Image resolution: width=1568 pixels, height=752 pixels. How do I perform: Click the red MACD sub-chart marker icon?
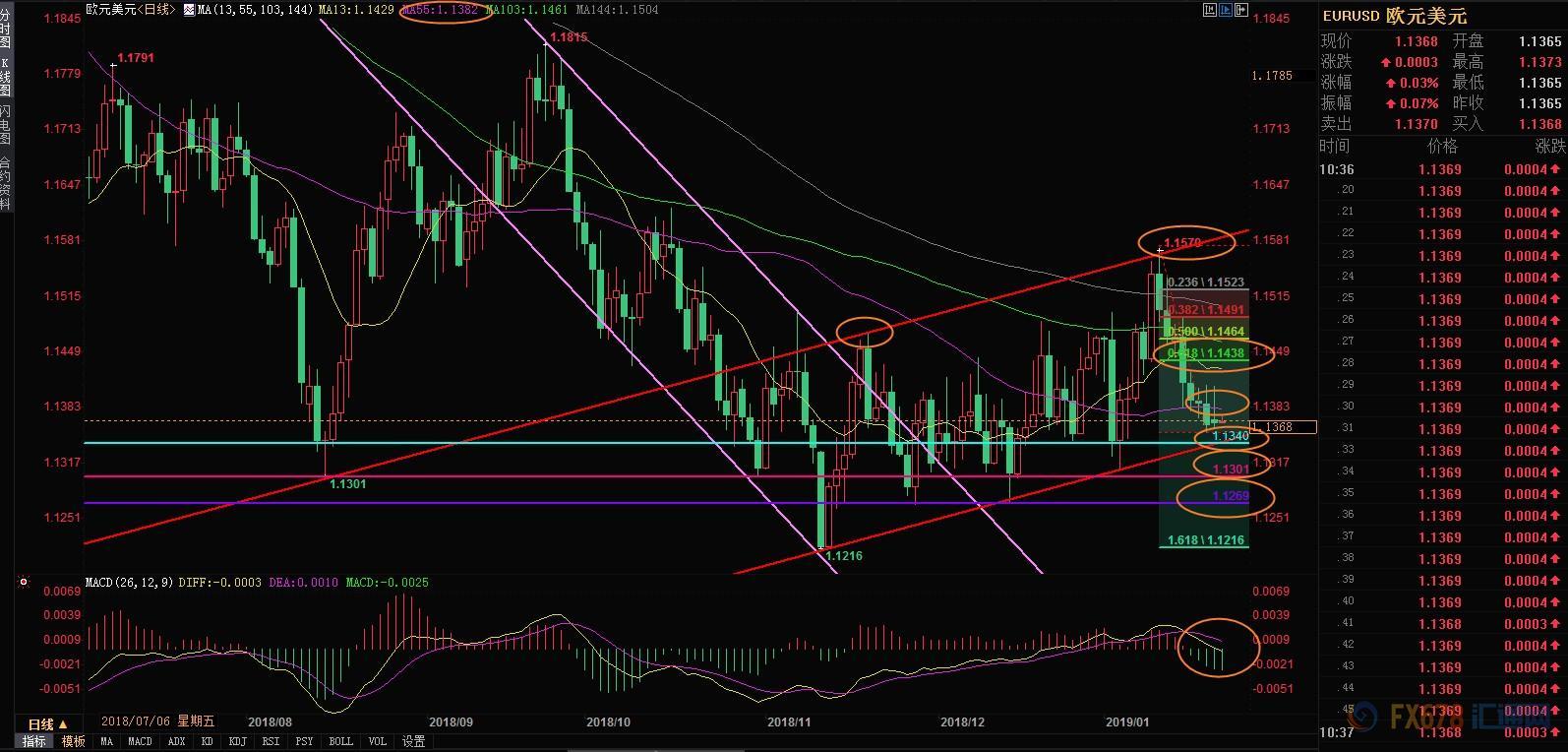pyautogui.click(x=23, y=583)
